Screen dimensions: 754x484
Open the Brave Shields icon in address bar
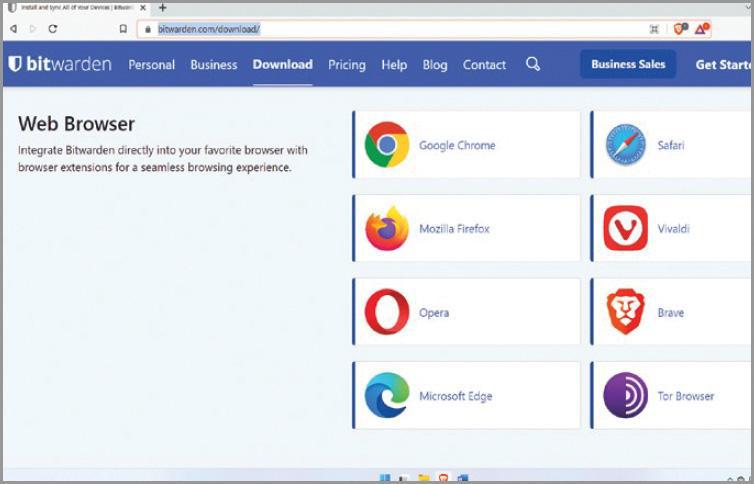[x=680, y=29]
